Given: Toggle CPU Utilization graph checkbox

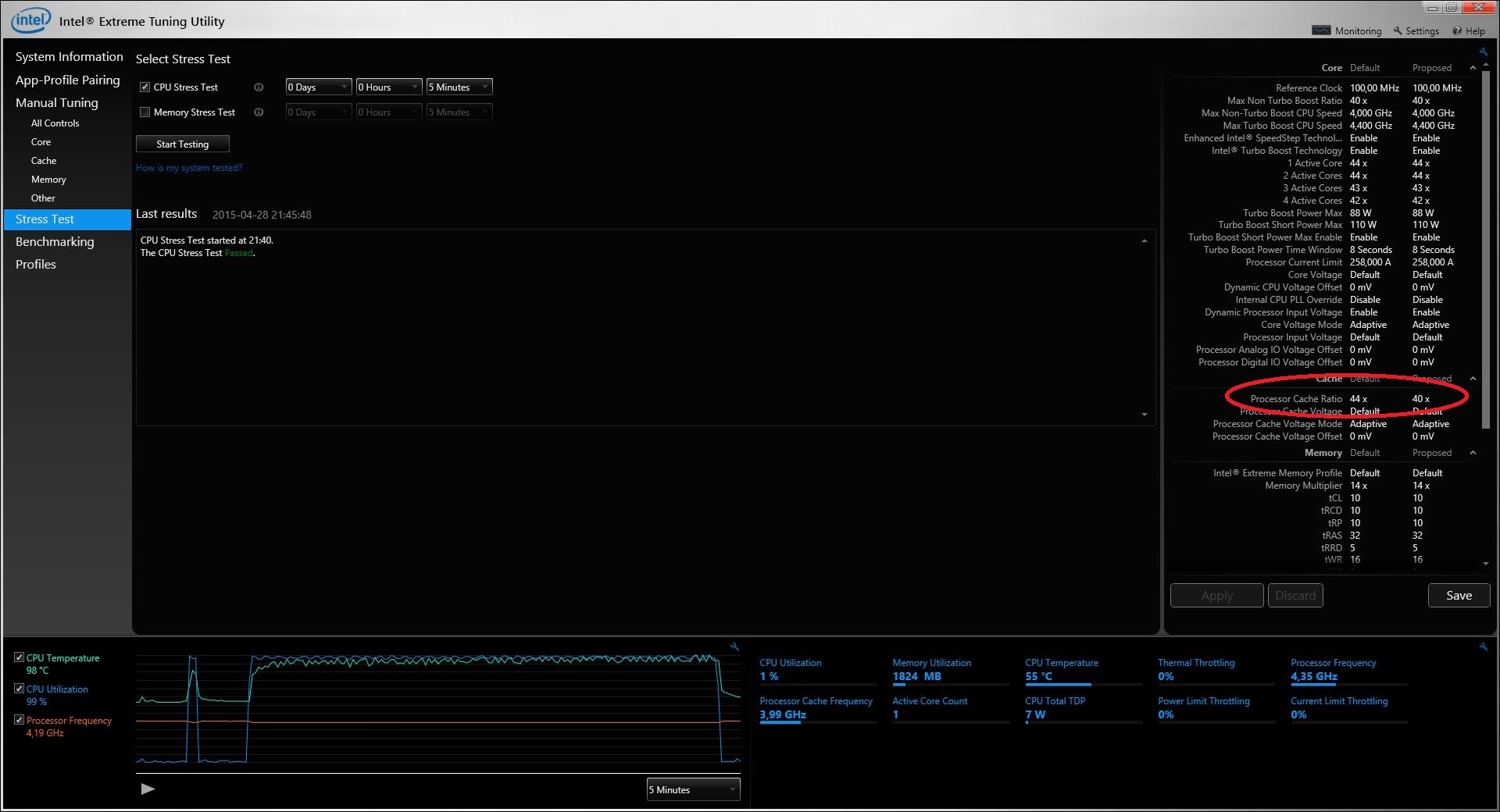Looking at the screenshot, I should (x=20, y=689).
